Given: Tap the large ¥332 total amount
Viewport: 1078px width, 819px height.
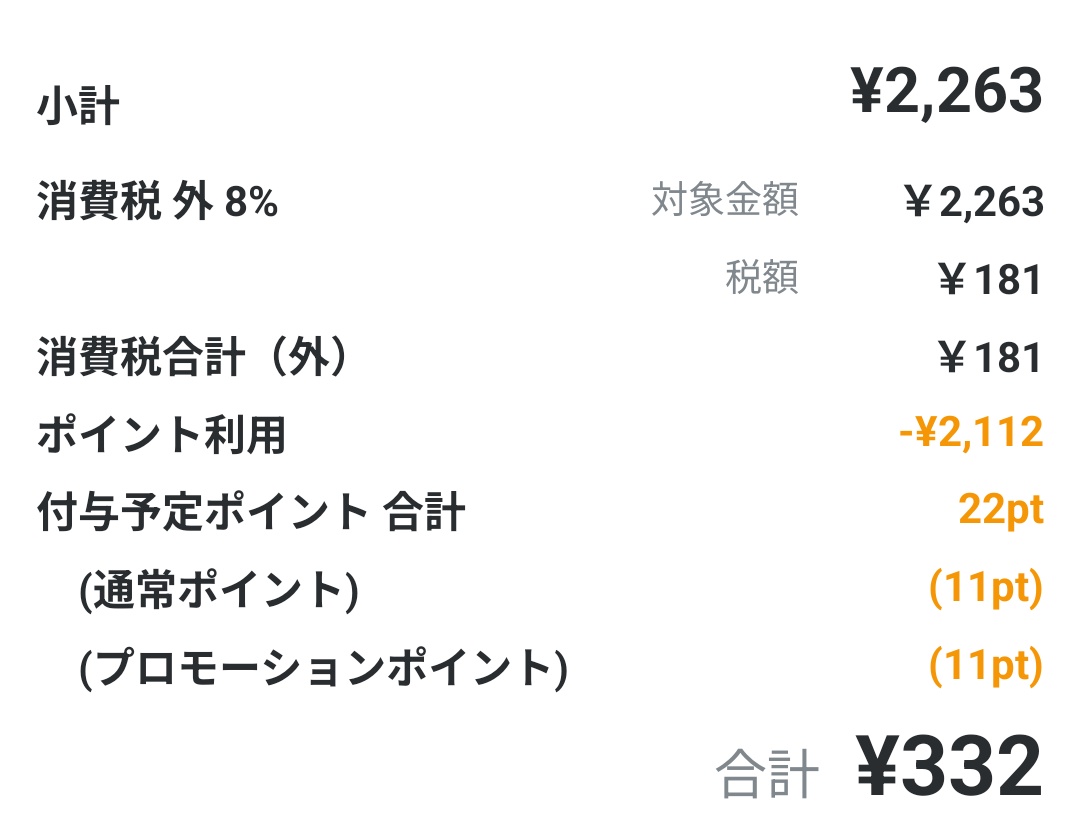Looking at the screenshot, I should pos(948,768).
